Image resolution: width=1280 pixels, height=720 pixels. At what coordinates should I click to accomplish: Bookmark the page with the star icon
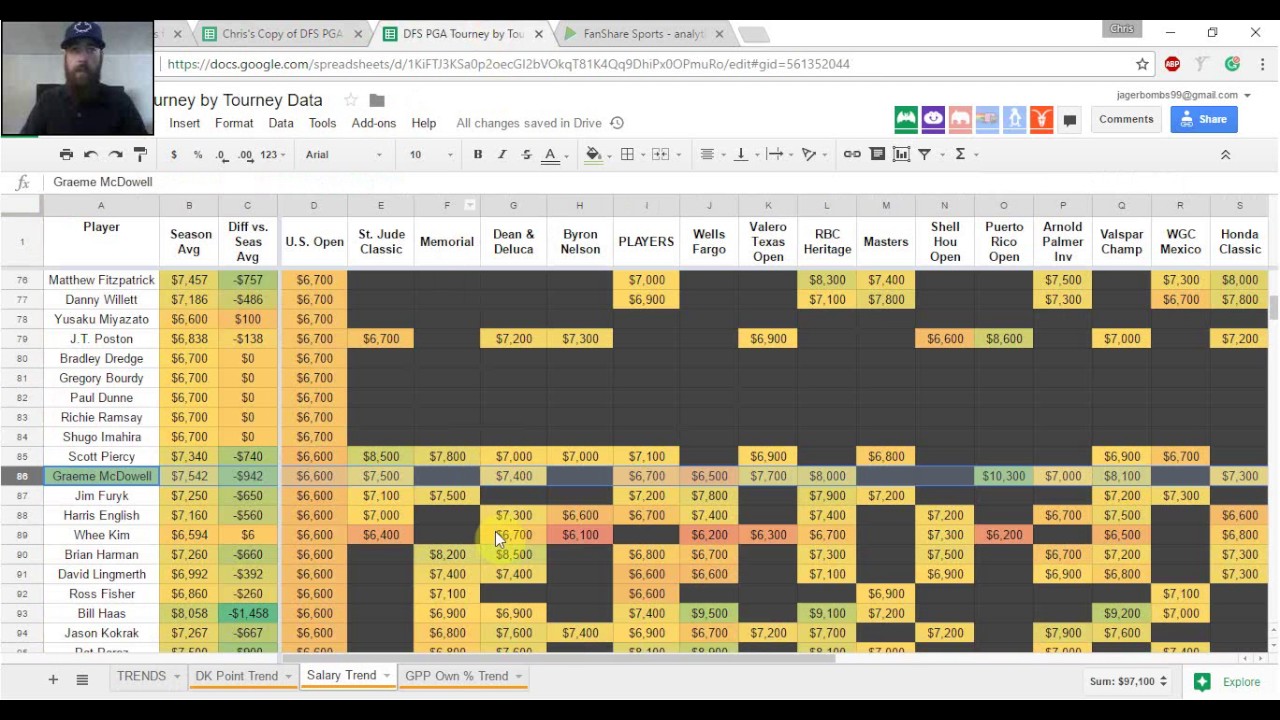(x=1142, y=64)
